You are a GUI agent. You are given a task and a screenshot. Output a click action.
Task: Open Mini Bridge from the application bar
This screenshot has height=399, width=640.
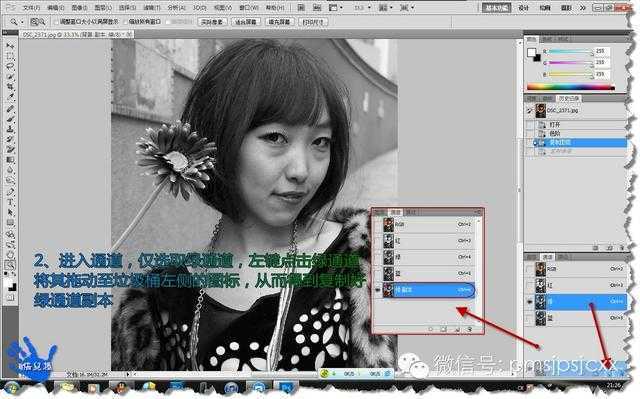[x=317, y=7]
